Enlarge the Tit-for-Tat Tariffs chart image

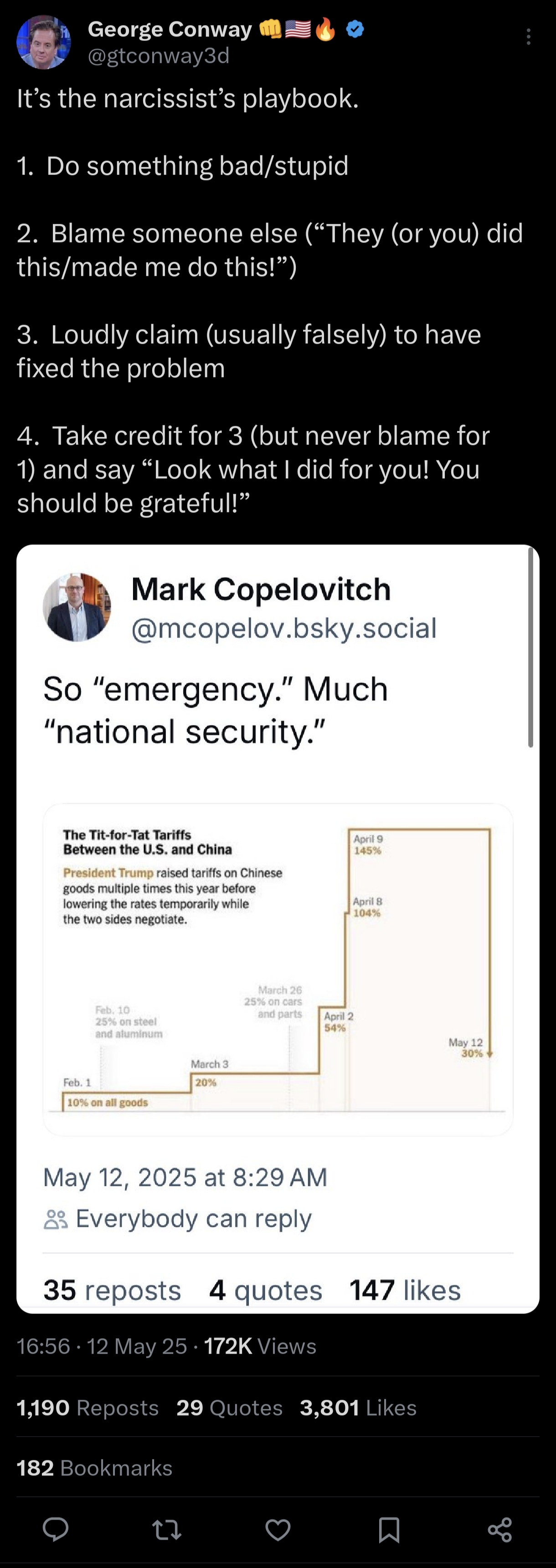click(x=278, y=969)
